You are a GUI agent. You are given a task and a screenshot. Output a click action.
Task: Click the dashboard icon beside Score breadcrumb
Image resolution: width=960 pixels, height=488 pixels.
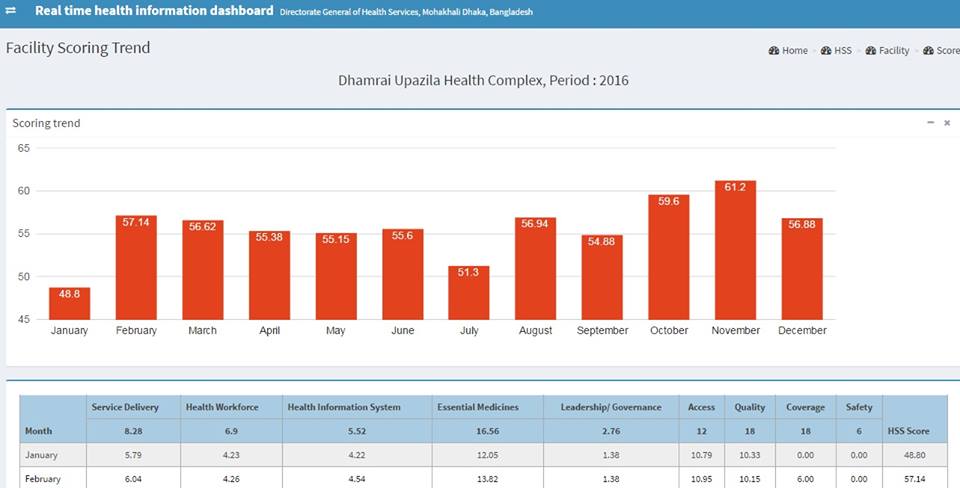928,50
